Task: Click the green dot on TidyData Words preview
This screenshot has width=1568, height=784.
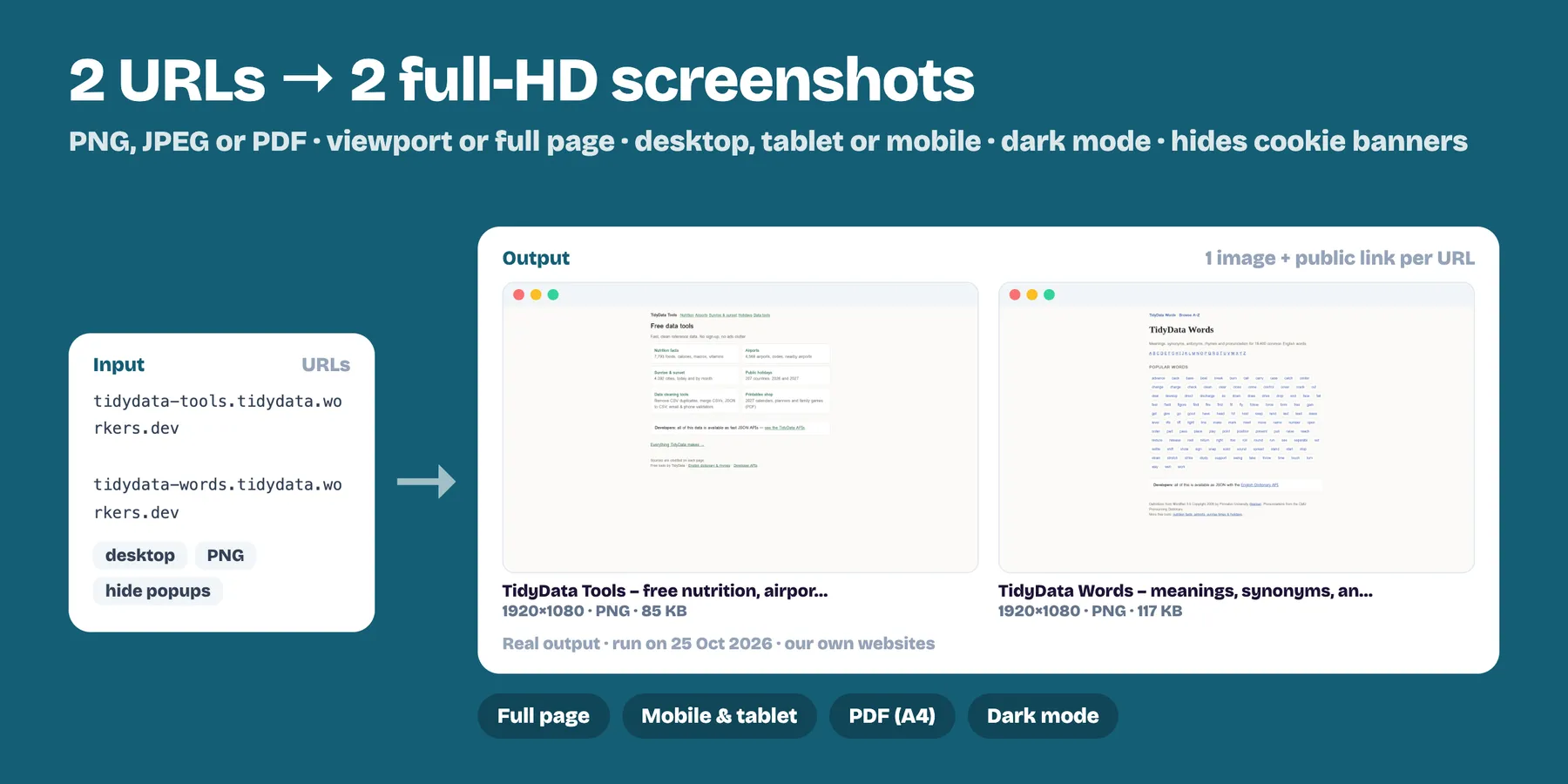Action: coord(1049,294)
